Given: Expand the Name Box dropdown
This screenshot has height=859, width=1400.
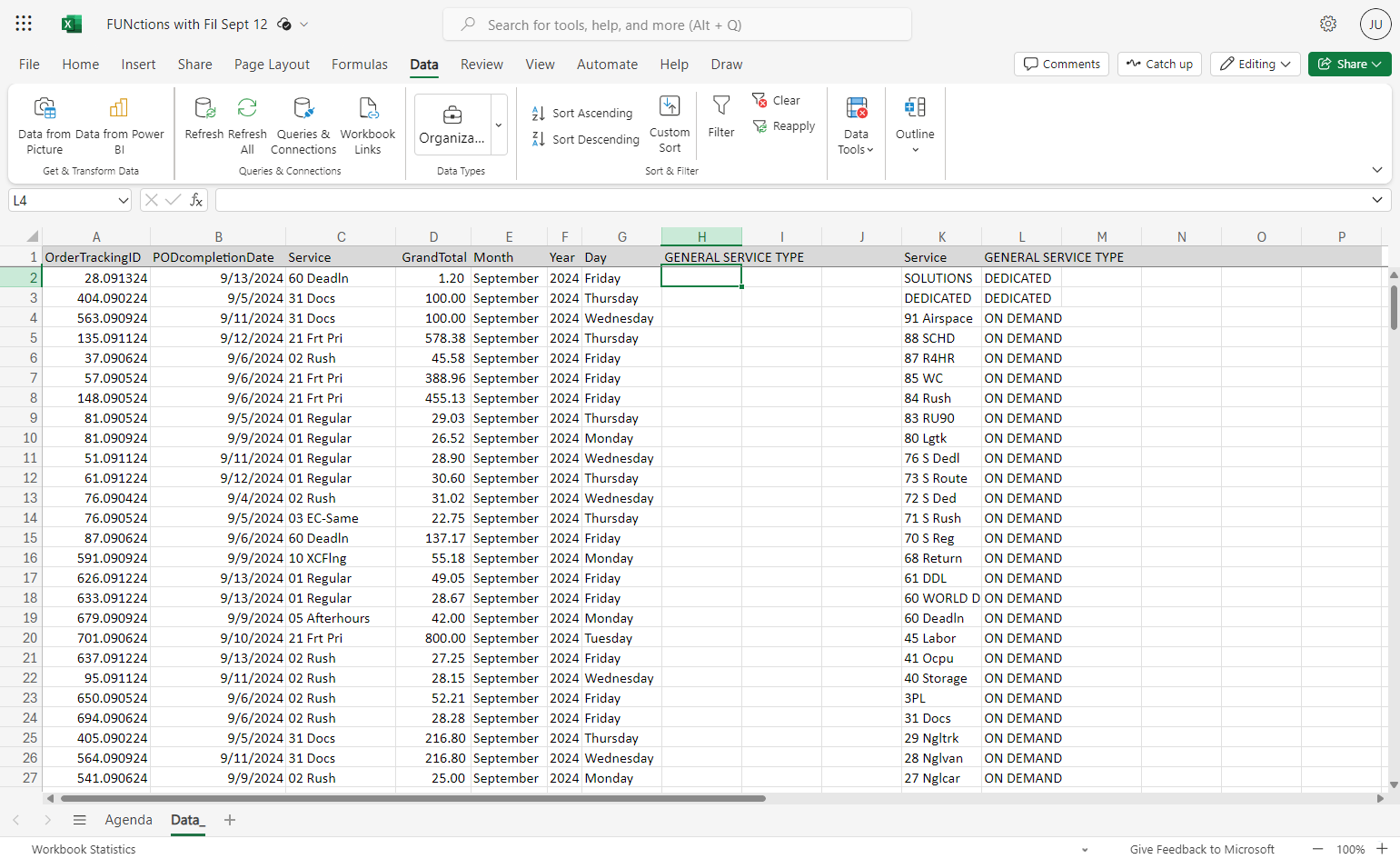Looking at the screenshot, I should 124,200.
